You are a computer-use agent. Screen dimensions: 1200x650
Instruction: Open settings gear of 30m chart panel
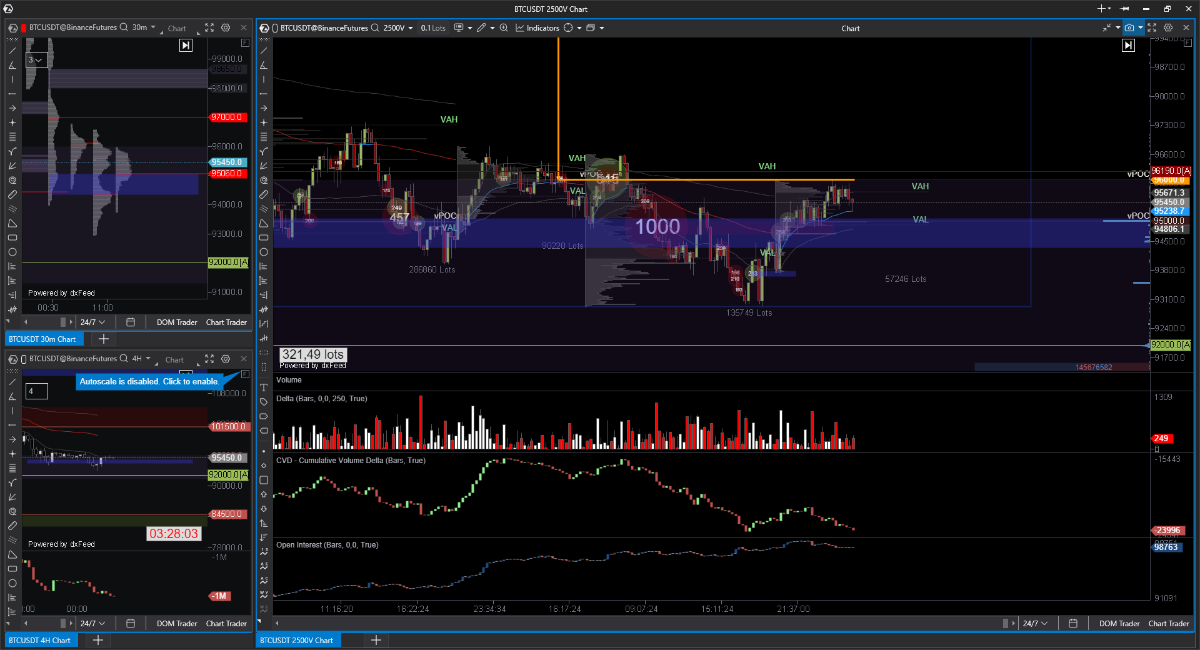click(x=225, y=28)
